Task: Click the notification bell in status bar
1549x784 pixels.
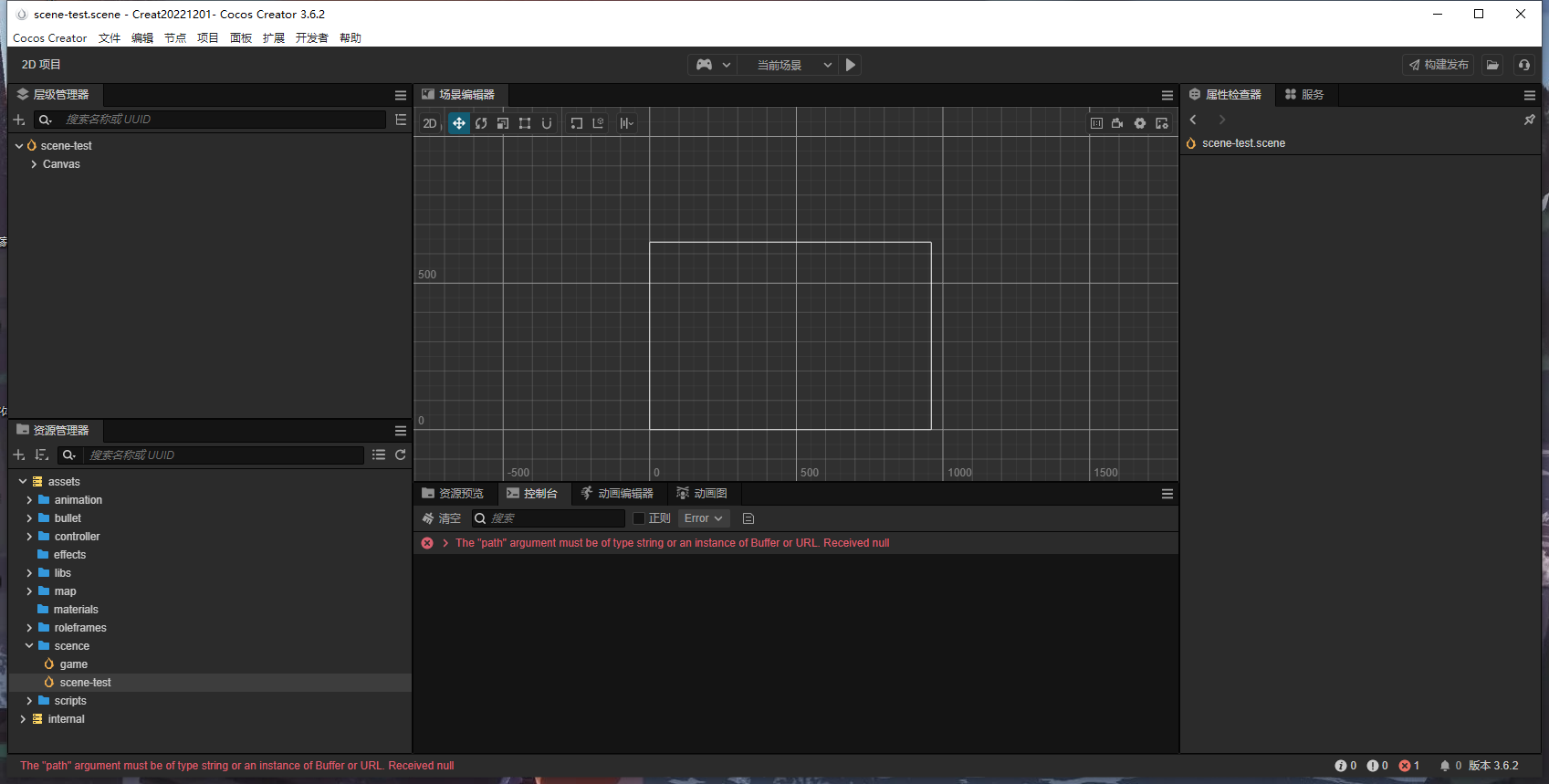Action: pyautogui.click(x=1445, y=766)
